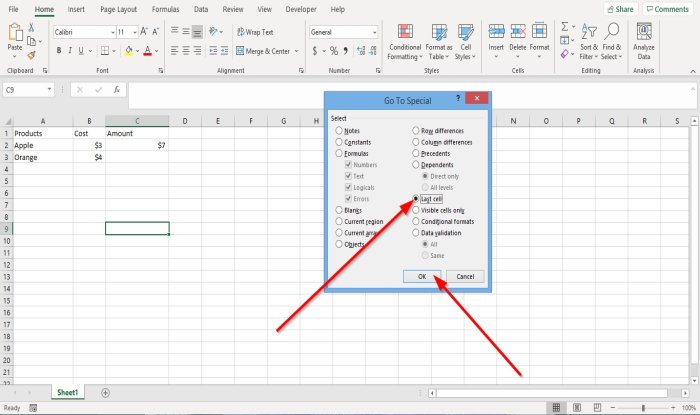Click the yellow fill color button
The height and width of the screenshot is (415, 700).
(x=129, y=51)
